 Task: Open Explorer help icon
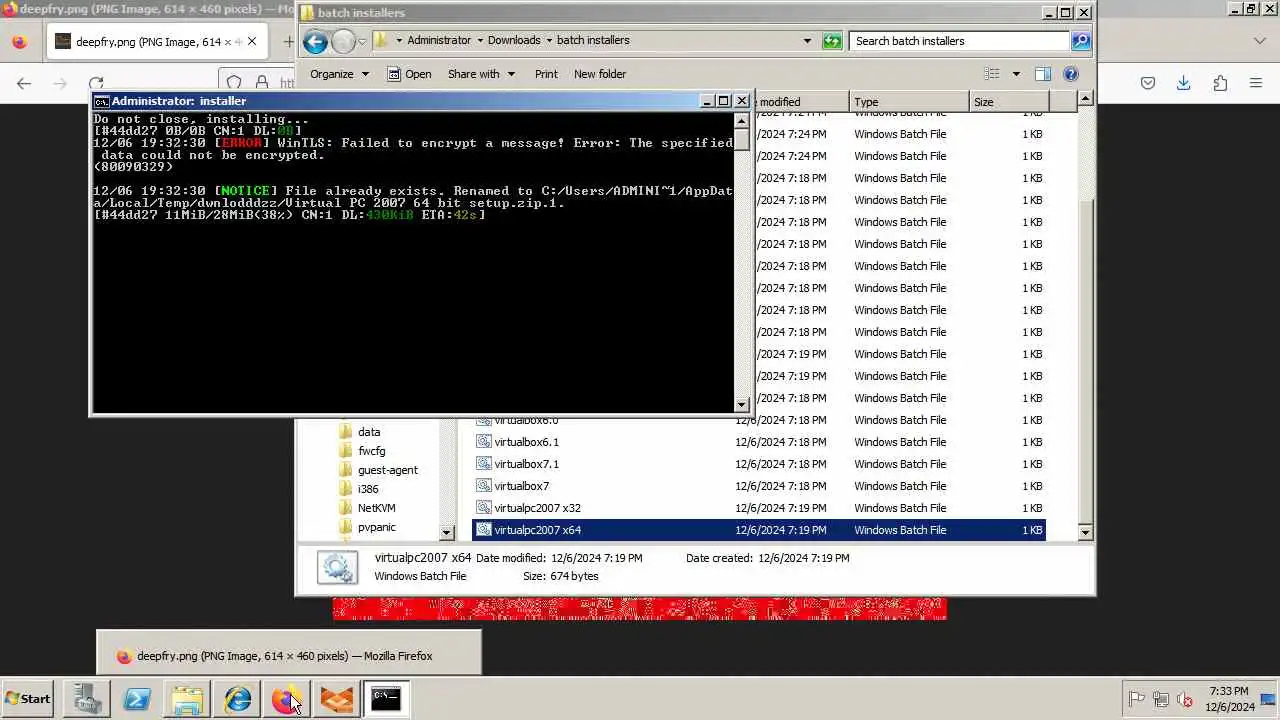pos(1071,74)
